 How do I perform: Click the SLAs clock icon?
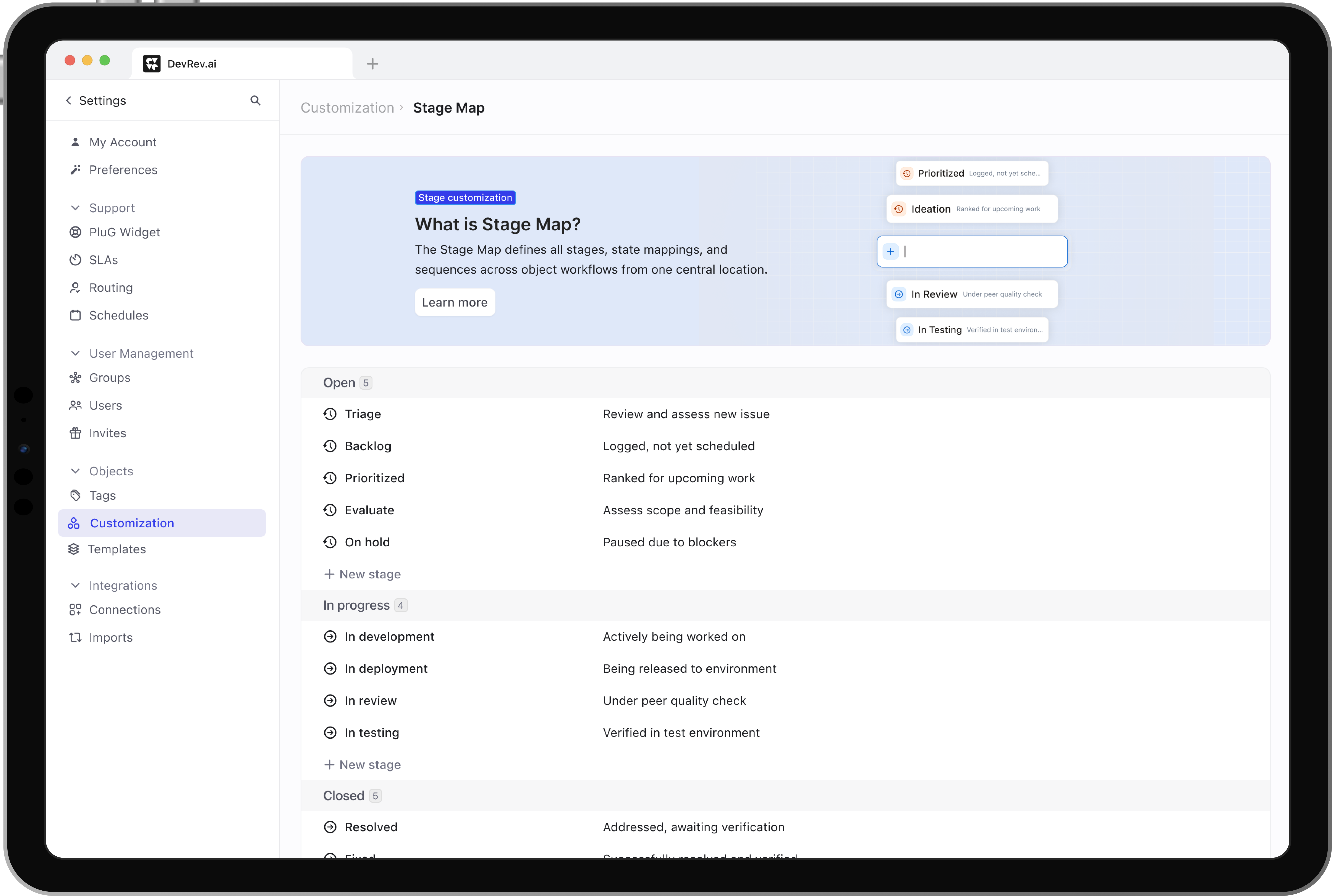tap(75, 260)
